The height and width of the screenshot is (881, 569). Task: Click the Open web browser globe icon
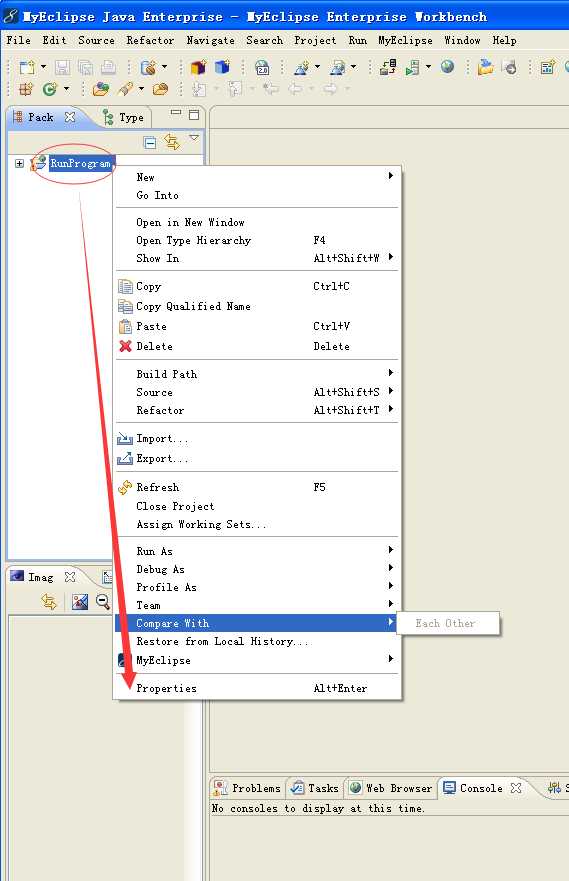447,67
